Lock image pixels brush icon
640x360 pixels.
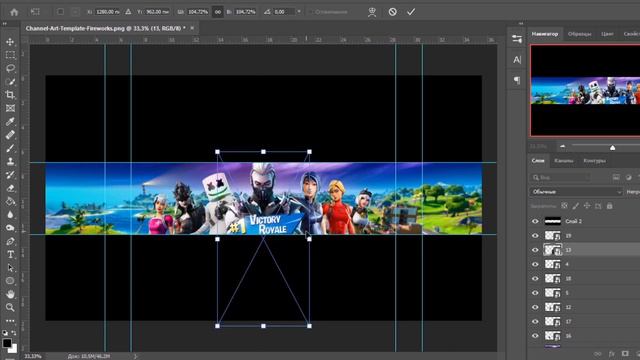pyautogui.click(x=576, y=206)
